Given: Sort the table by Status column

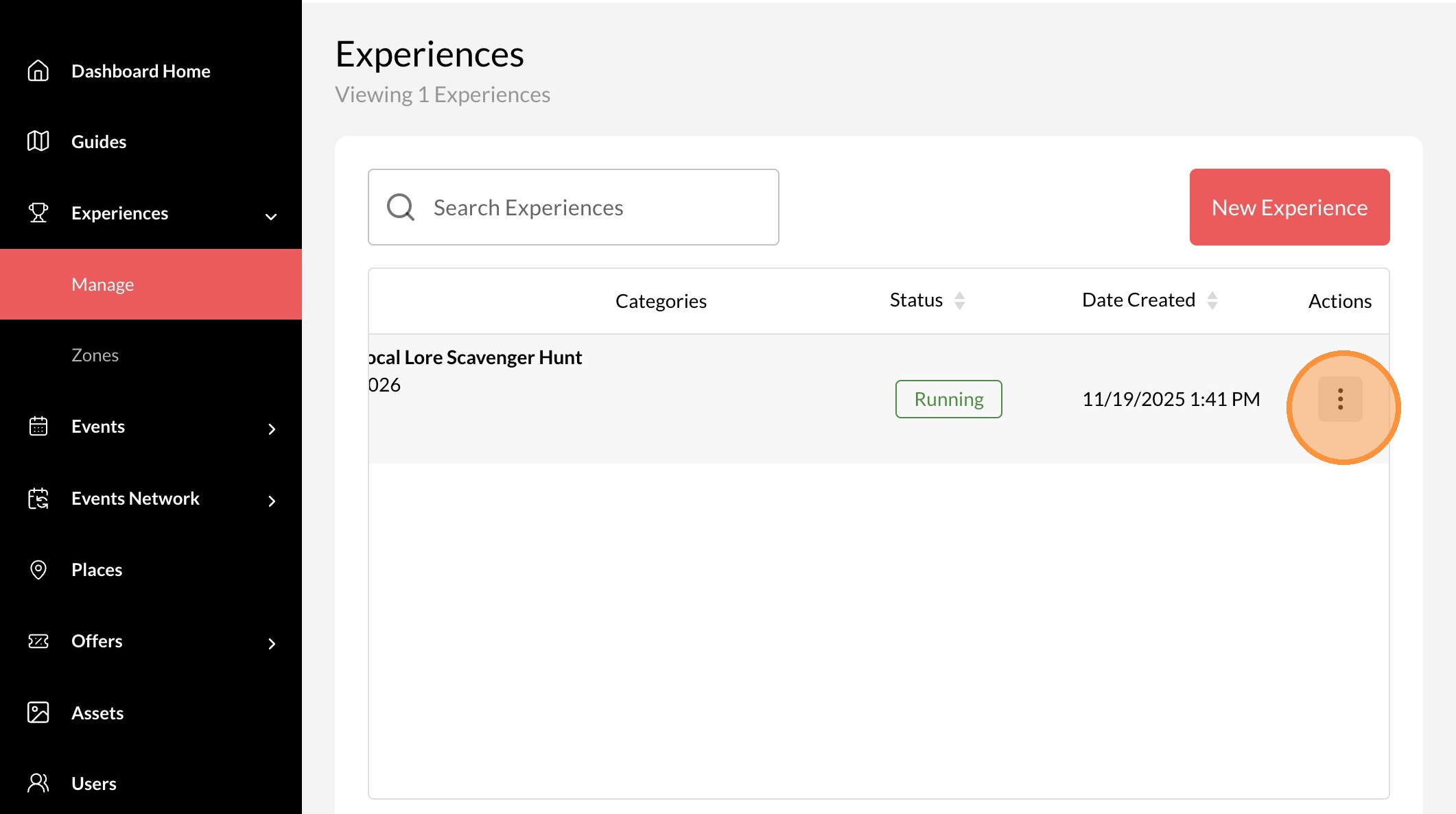Looking at the screenshot, I should [x=959, y=300].
